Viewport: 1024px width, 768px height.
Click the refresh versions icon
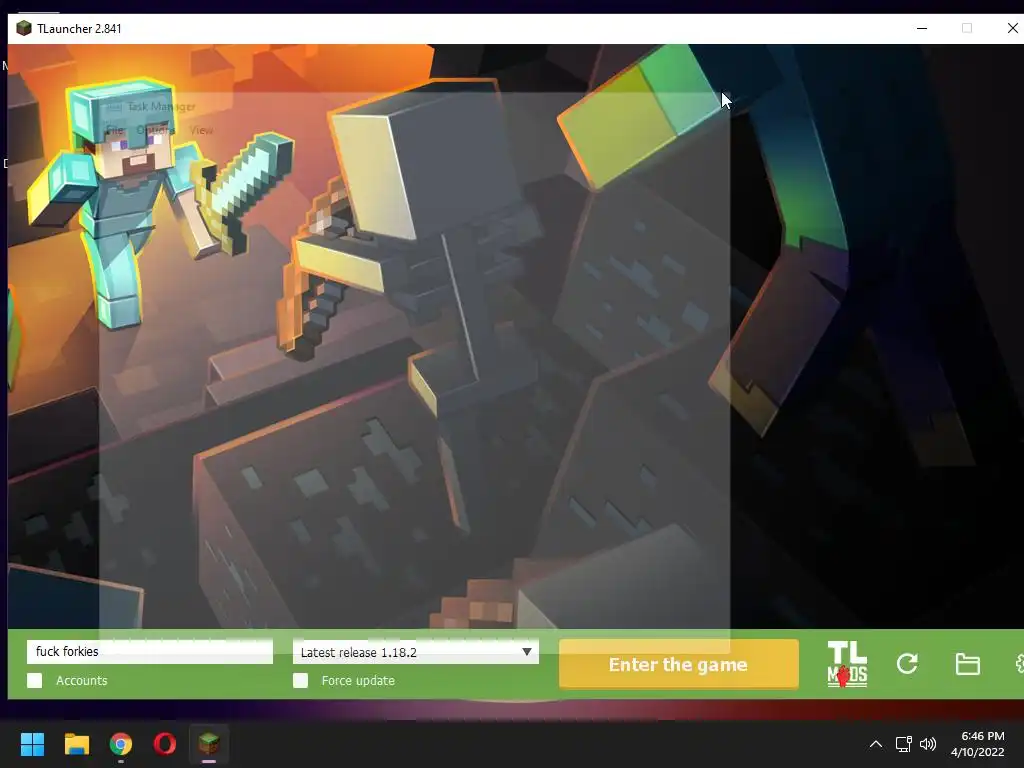[x=907, y=664]
